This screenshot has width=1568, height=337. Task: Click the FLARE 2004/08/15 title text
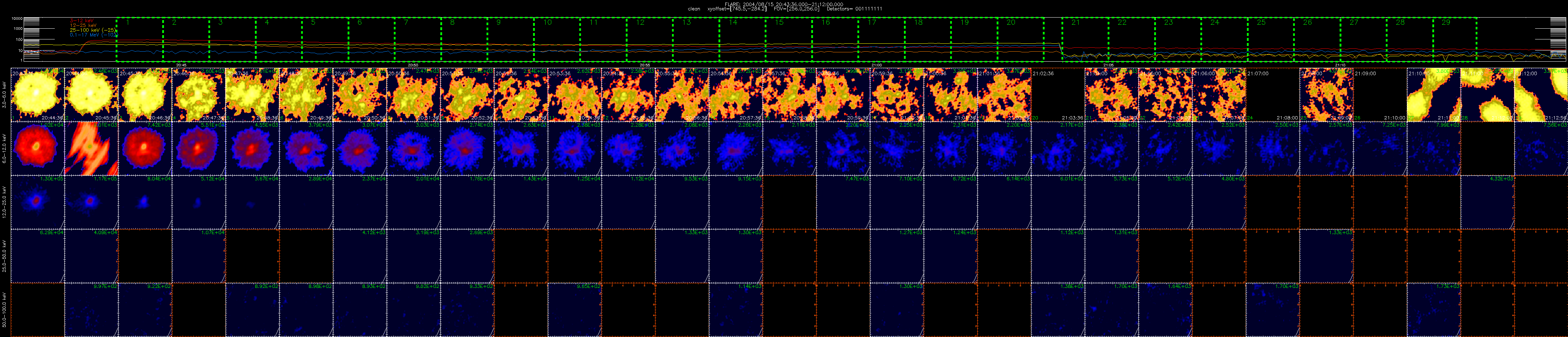pos(784,4)
